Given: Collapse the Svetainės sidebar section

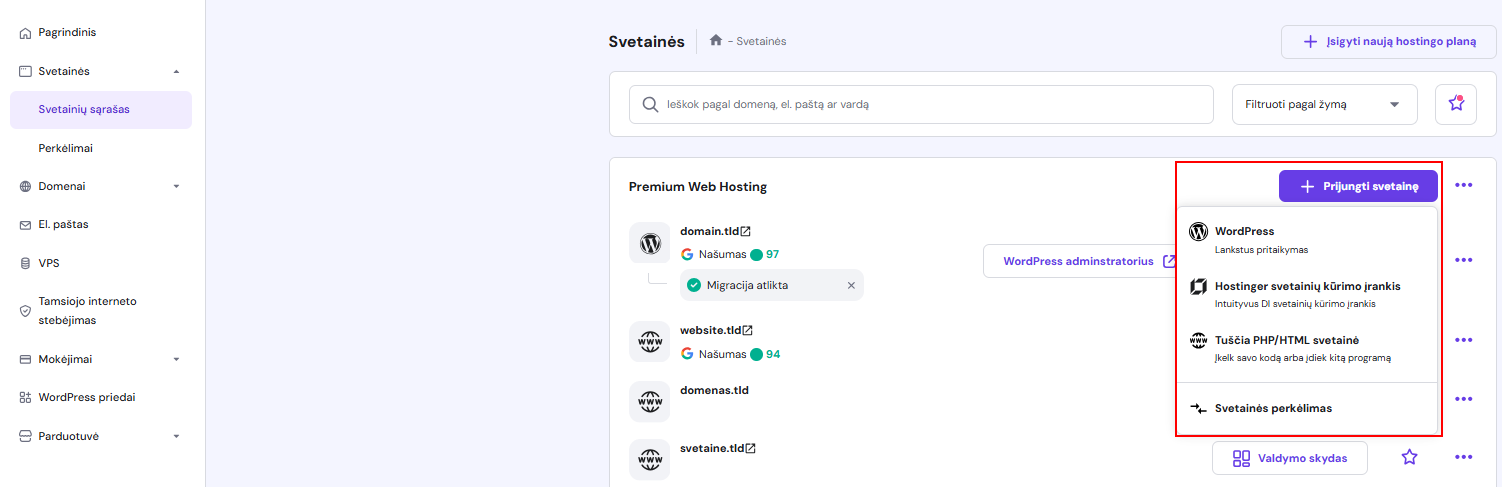Looking at the screenshot, I should [x=176, y=71].
